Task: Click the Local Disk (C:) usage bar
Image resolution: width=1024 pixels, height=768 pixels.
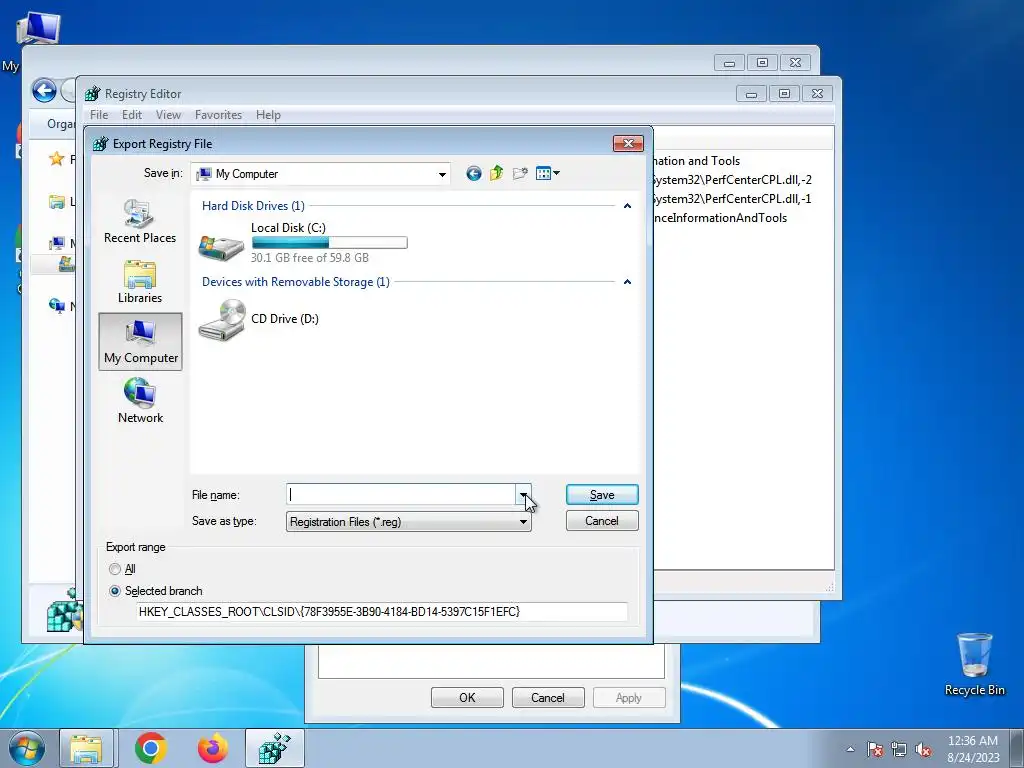Action: [330, 243]
